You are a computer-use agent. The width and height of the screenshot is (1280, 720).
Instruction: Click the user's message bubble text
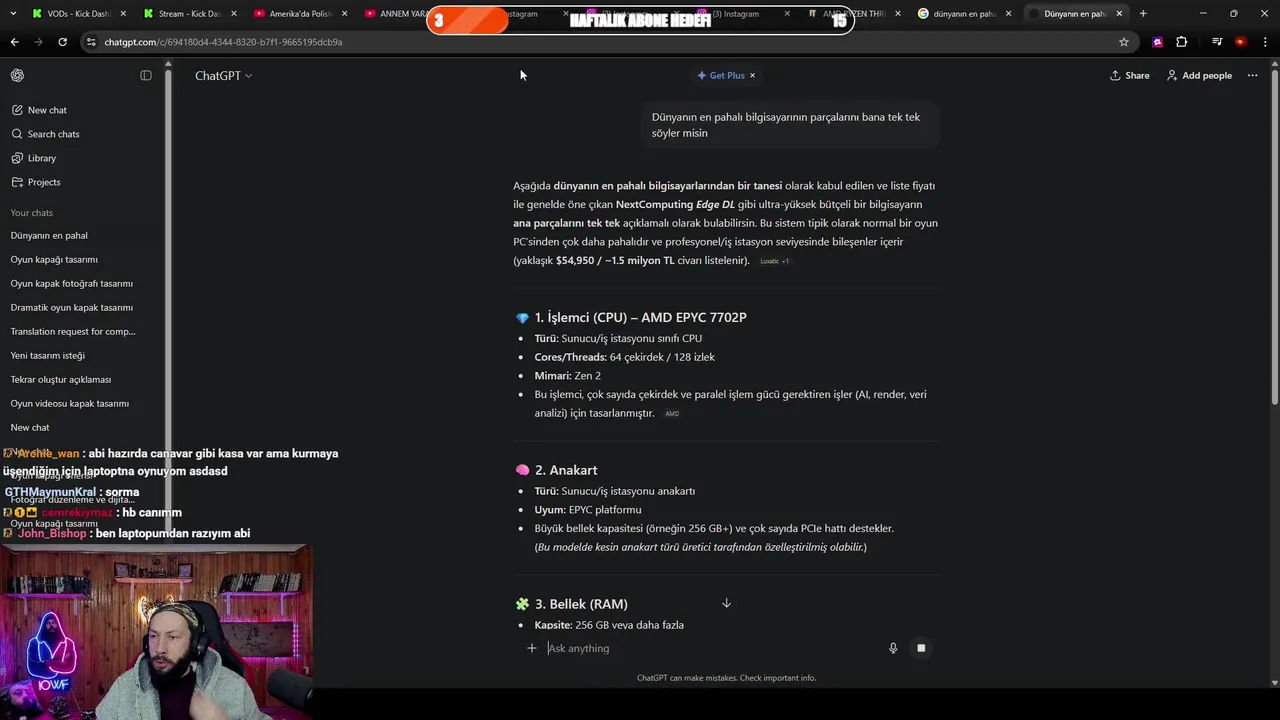tap(786, 125)
